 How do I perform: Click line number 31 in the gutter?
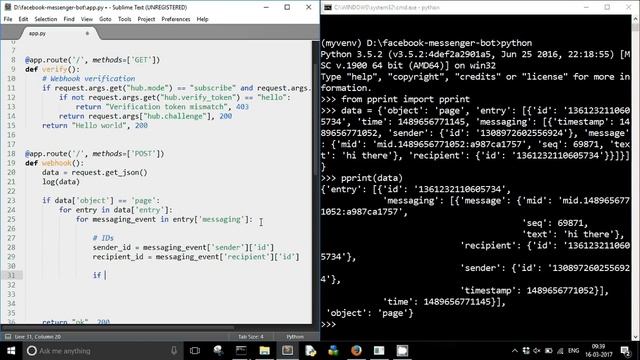pyautogui.click(x=11, y=276)
